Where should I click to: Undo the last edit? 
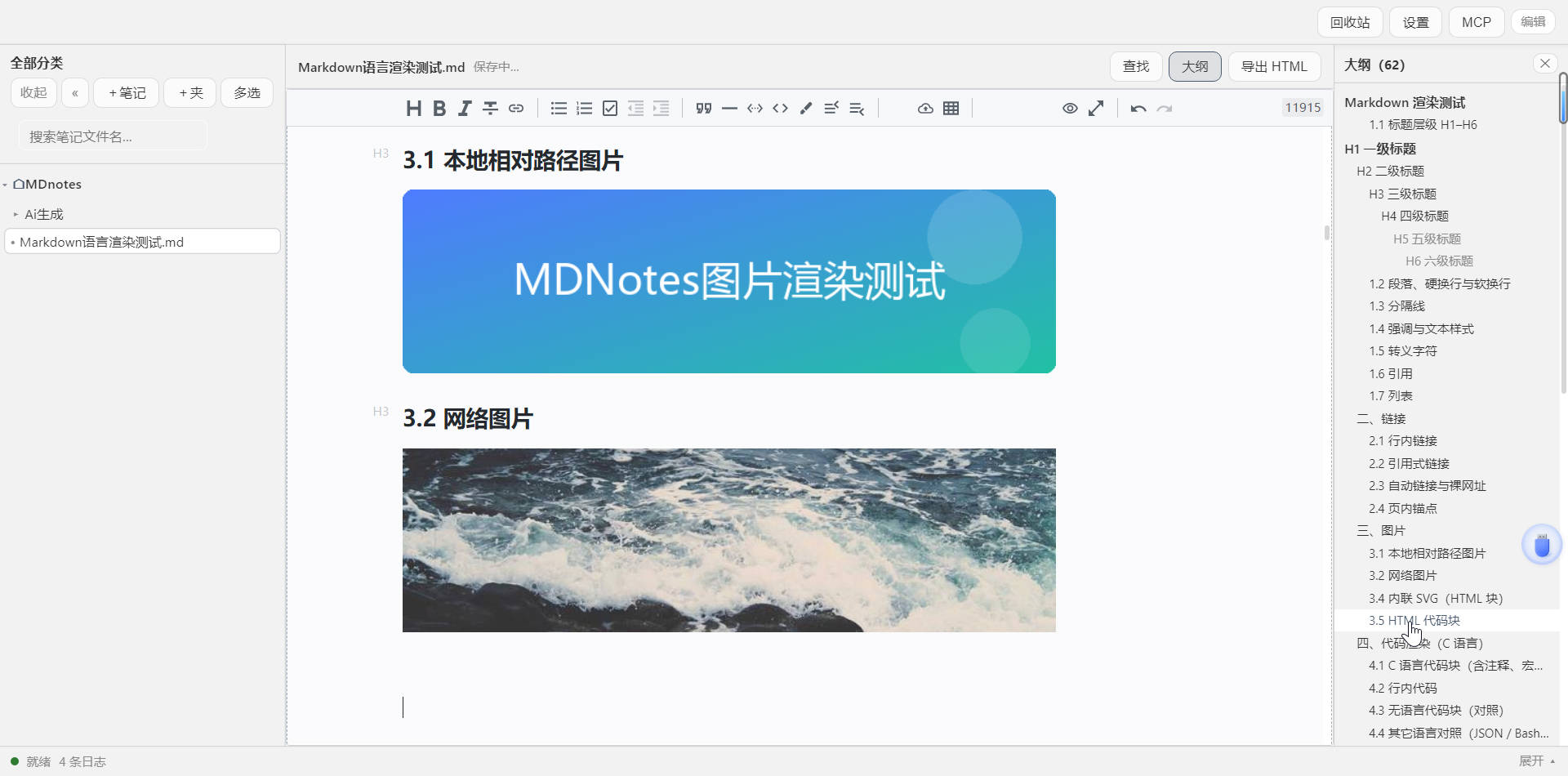pyautogui.click(x=1138, y=108)
